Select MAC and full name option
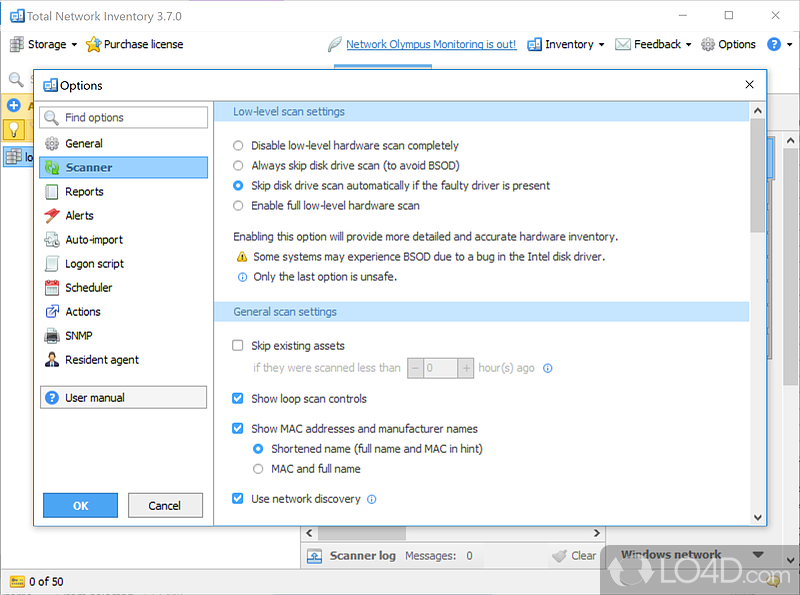The image size is (800, 595). (258, 468)
